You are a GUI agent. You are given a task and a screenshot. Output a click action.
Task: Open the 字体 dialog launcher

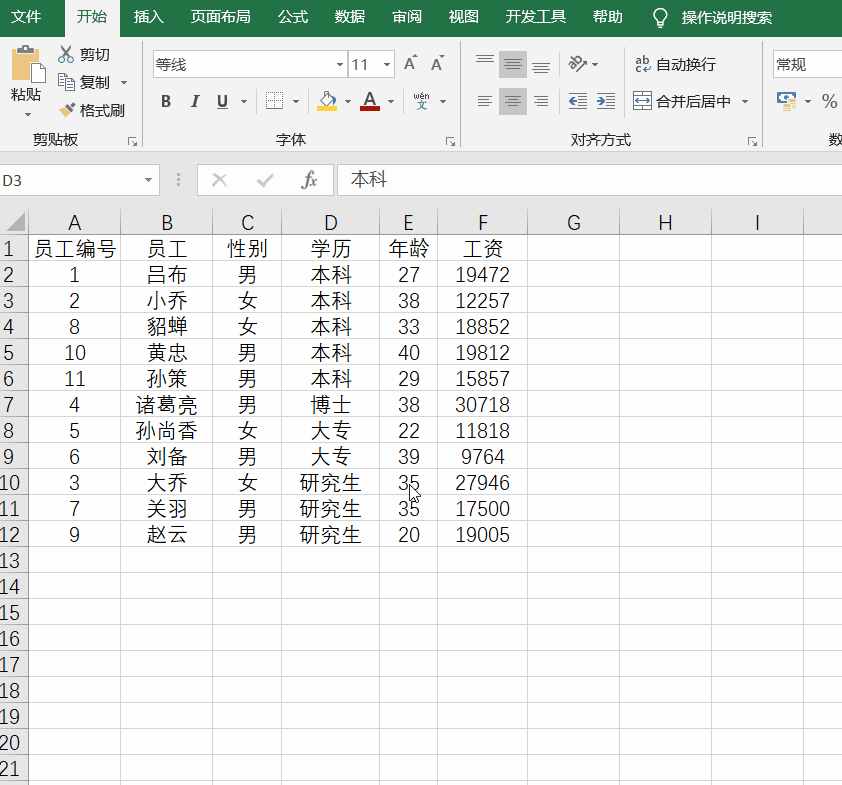450,141
